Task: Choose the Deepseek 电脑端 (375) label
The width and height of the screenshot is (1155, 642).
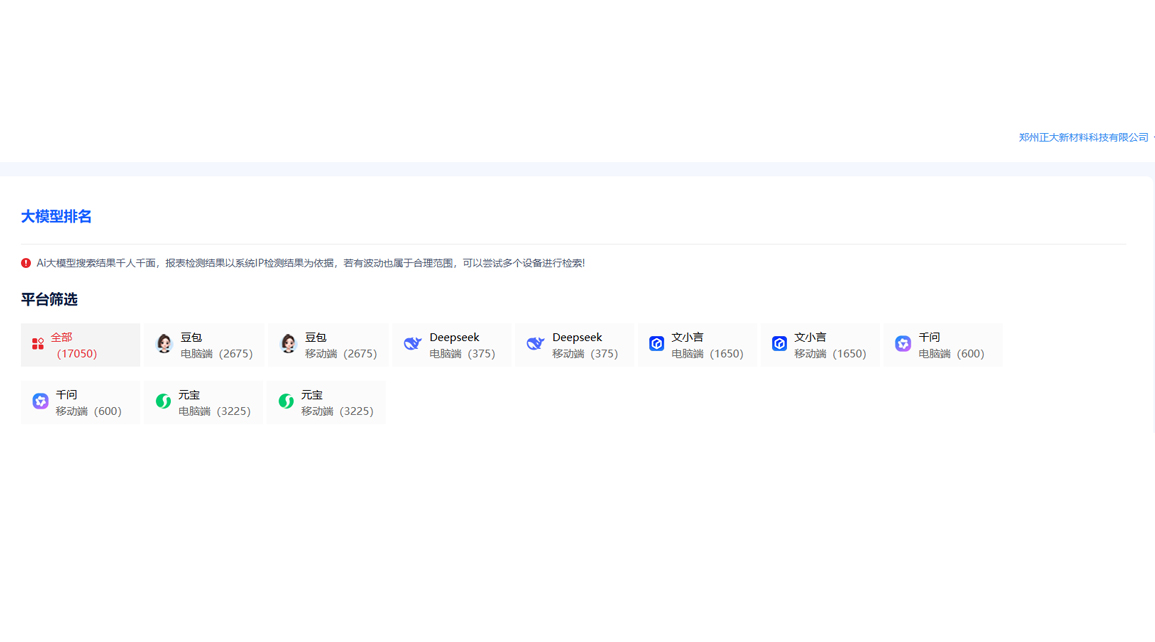Action: (462, 345)
